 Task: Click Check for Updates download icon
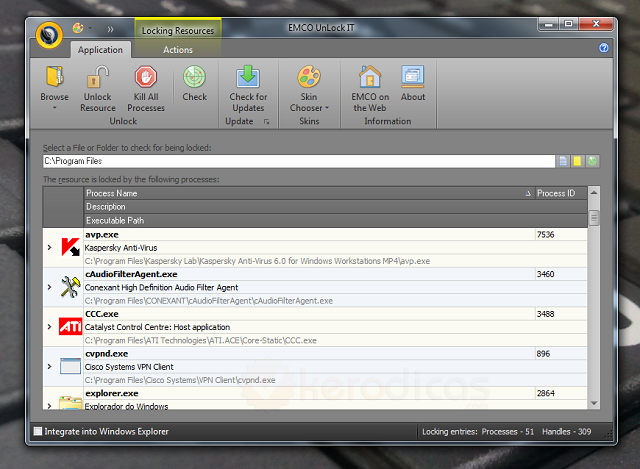pos(248,76)
